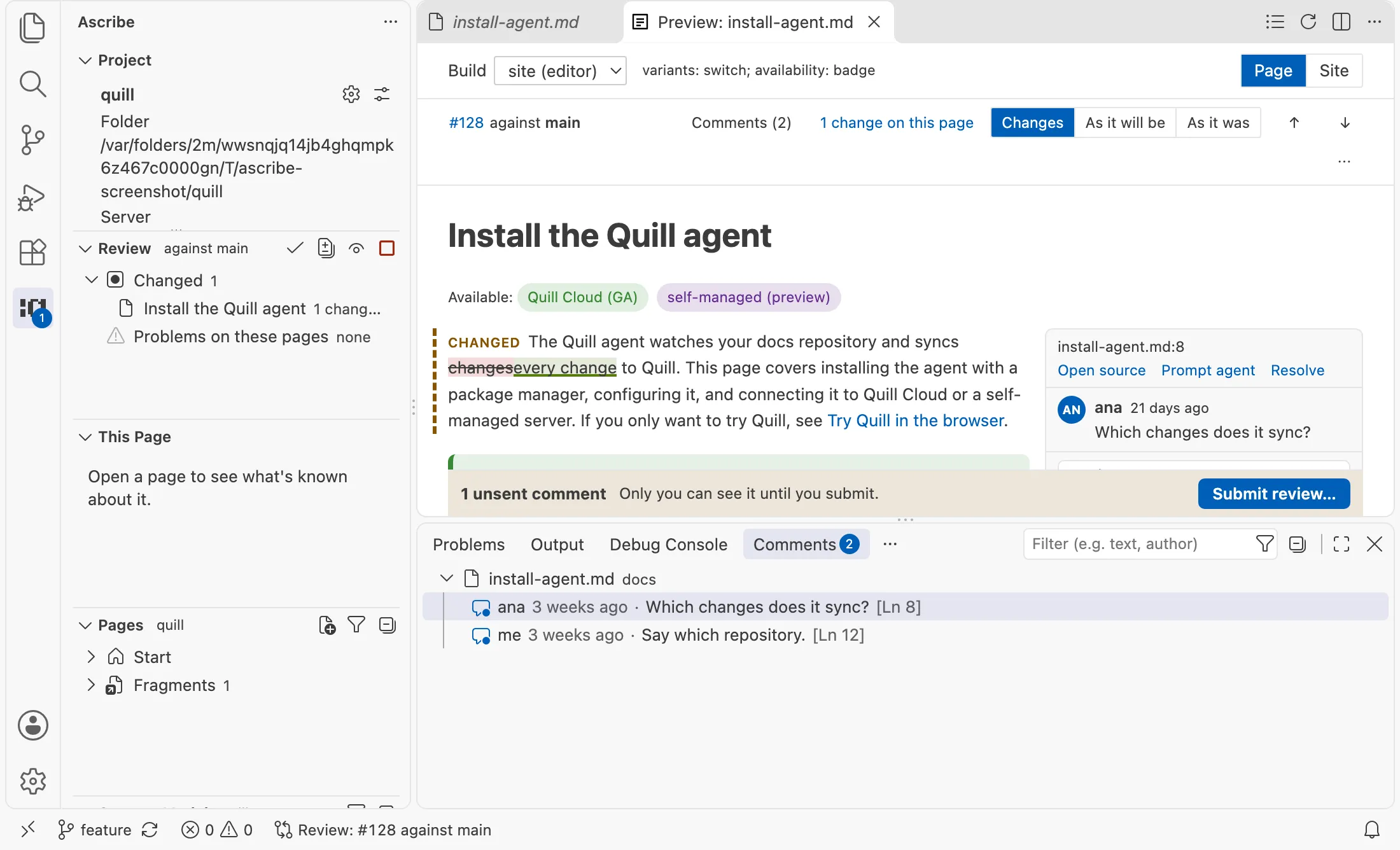The height and width of the screenshot is (850, 1400).
Task: Collapse install-agent.md group in Comments panel
Action: pyautogui.click(x=447, y=578)
